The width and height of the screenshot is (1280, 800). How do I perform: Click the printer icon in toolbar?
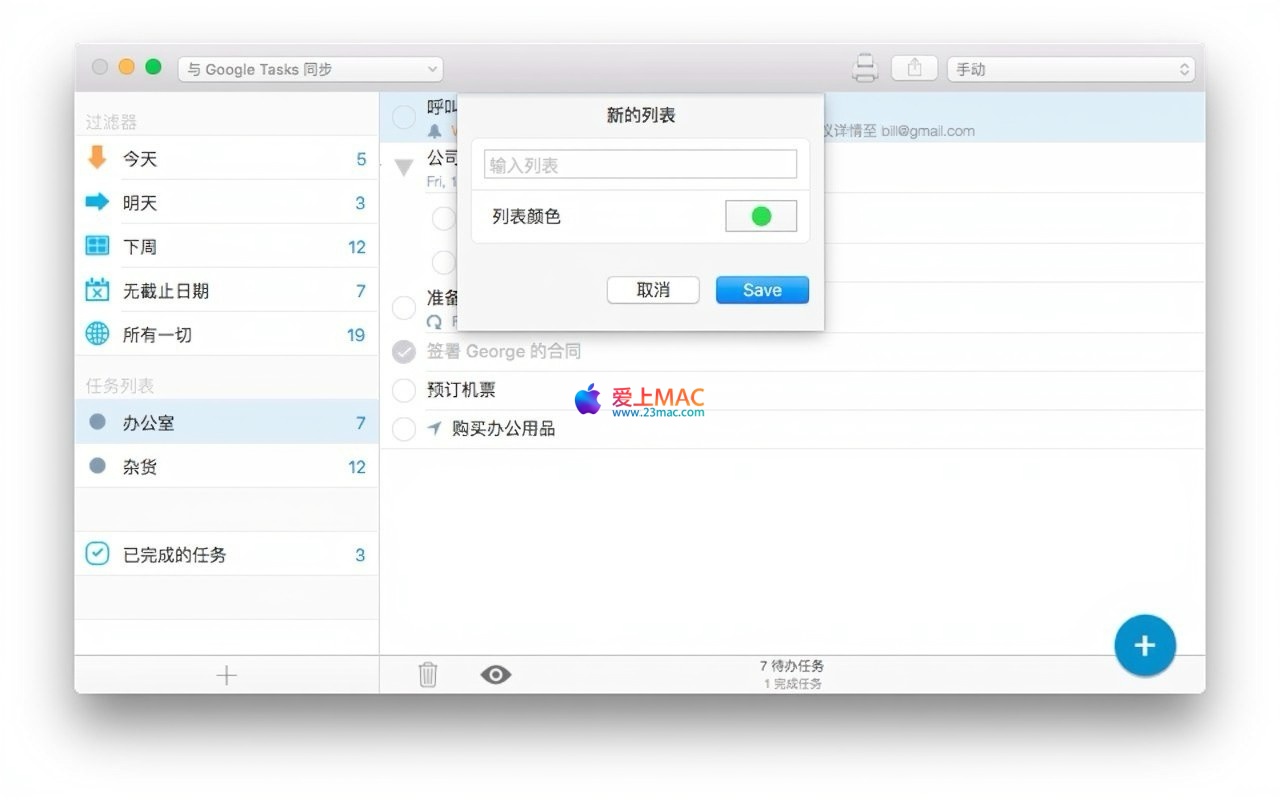(x=864, y=68)
